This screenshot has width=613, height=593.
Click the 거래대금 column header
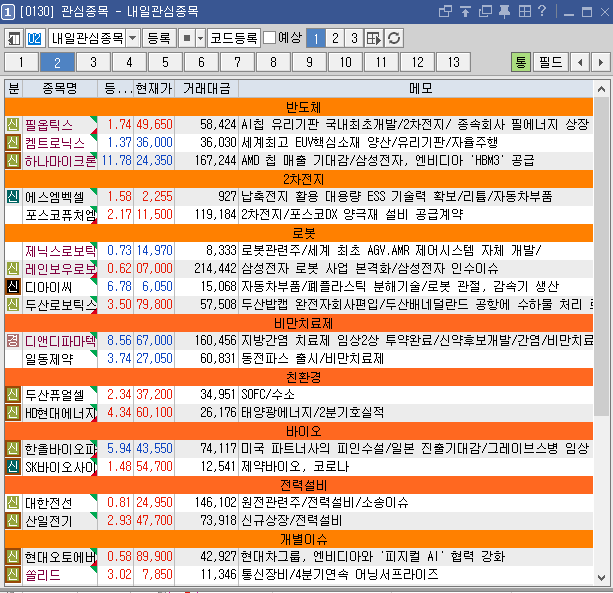pos(207,88)
